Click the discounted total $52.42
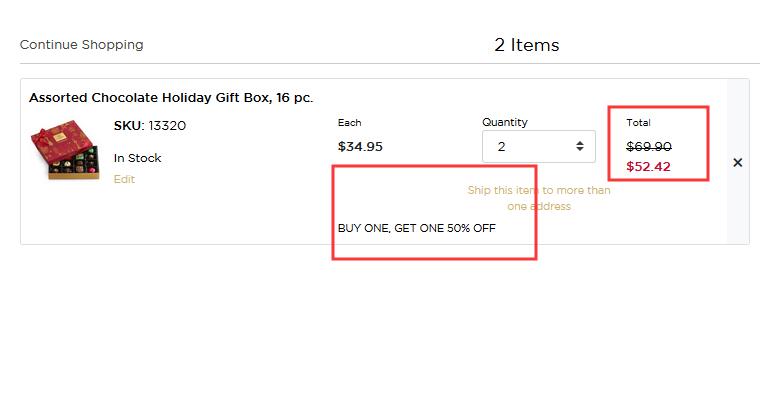760x399 pixels. 648,167
